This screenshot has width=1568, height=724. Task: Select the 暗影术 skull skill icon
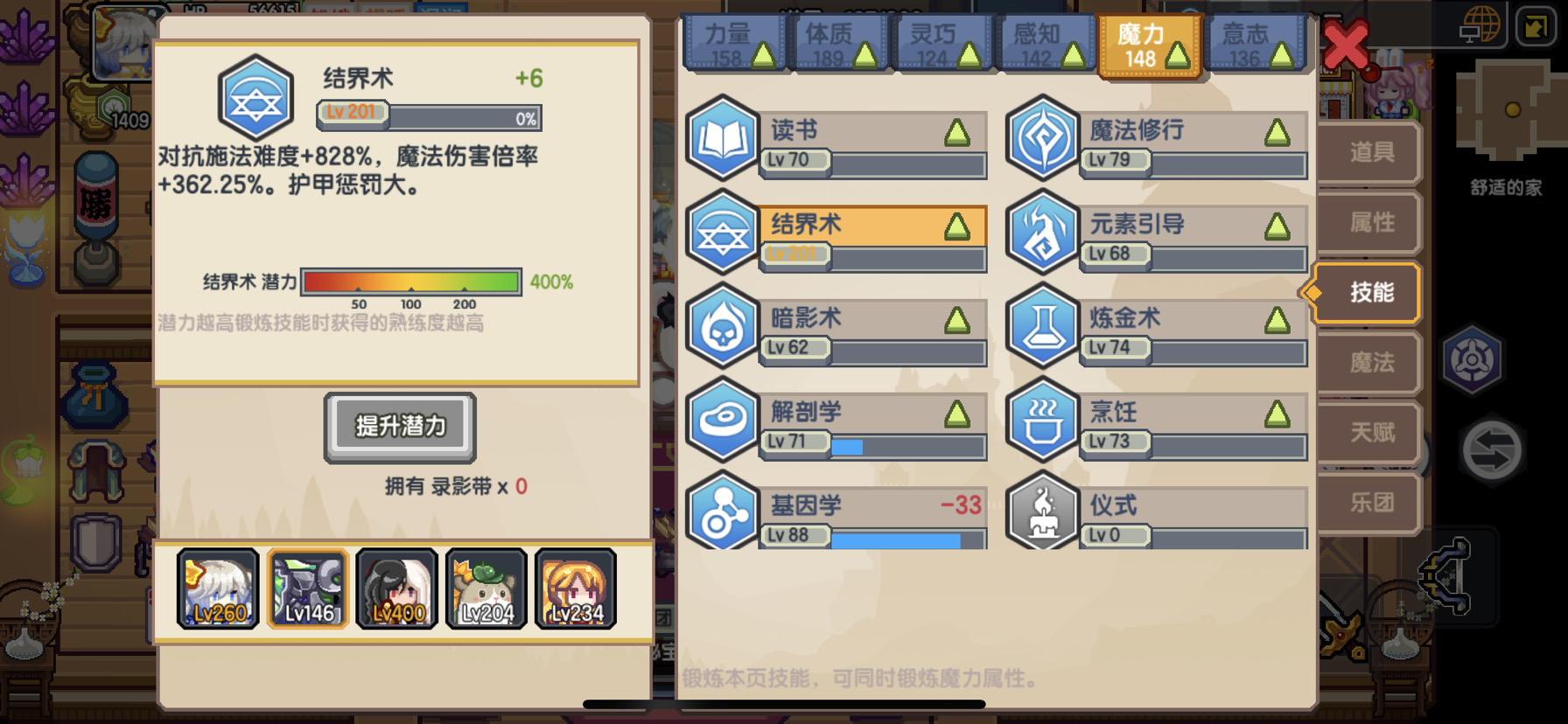click(722, 326)
